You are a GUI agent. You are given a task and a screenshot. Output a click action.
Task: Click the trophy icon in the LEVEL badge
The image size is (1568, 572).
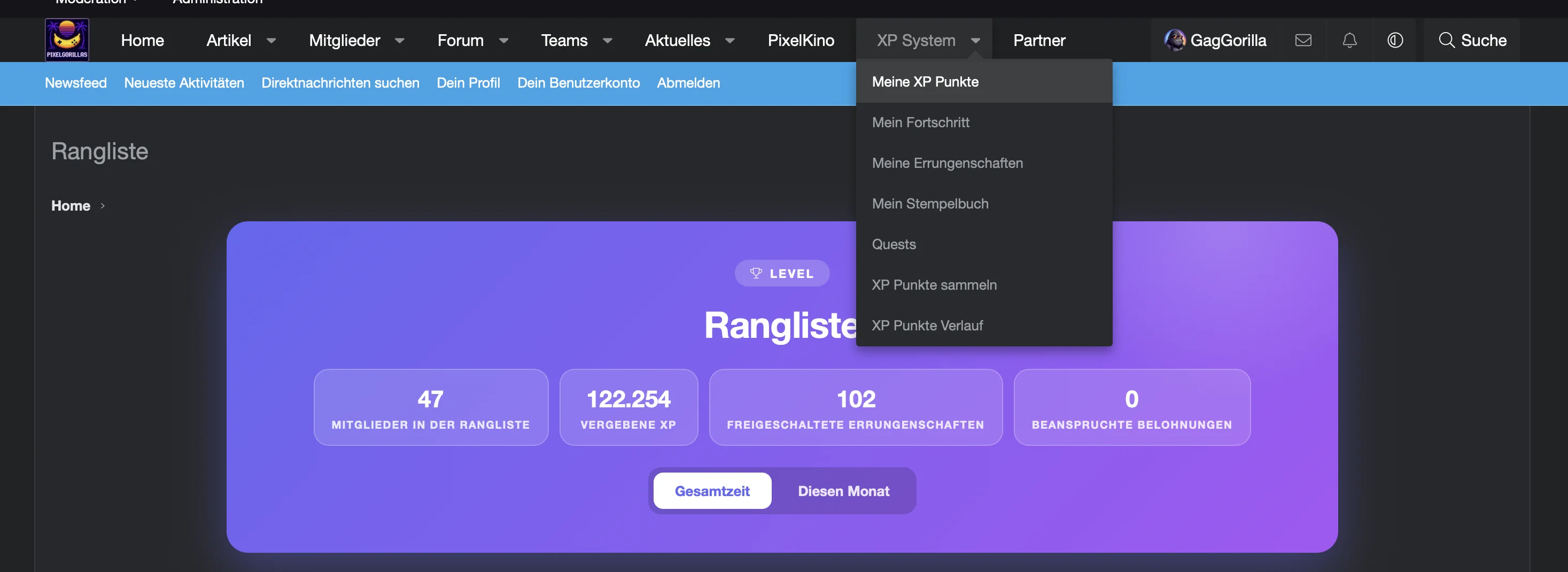pyautogui.click(x=755, y=273)
